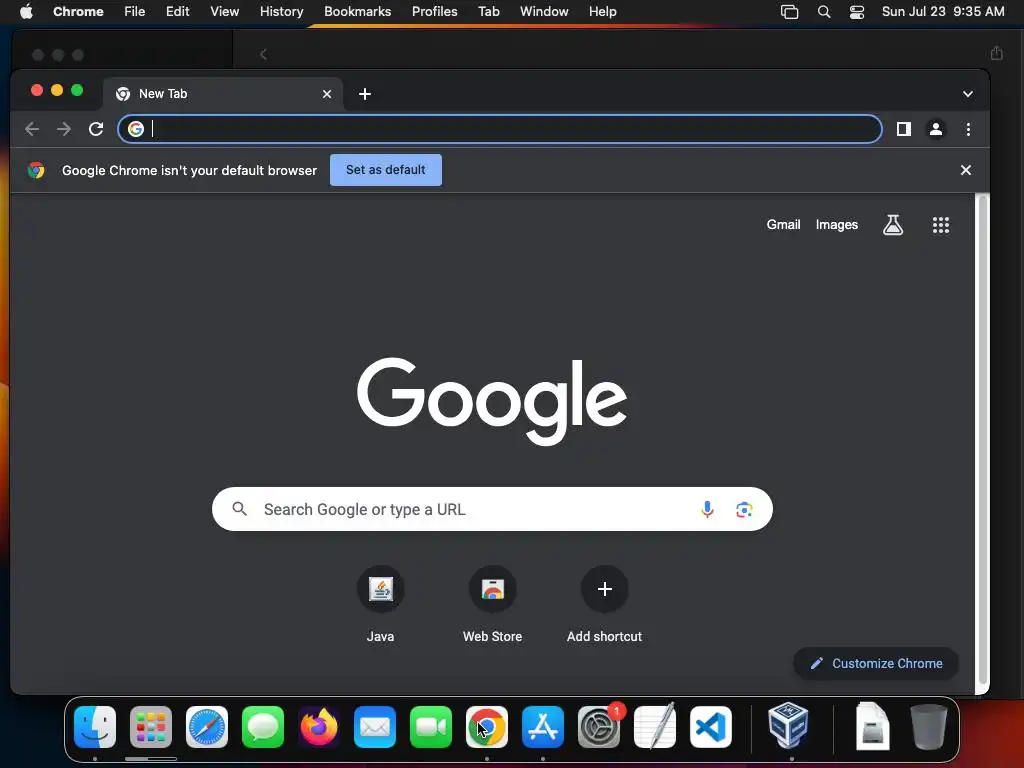Viewport: 1024px width, 768px height.
Task: Open the Window menu
Action: click(544, 11)
